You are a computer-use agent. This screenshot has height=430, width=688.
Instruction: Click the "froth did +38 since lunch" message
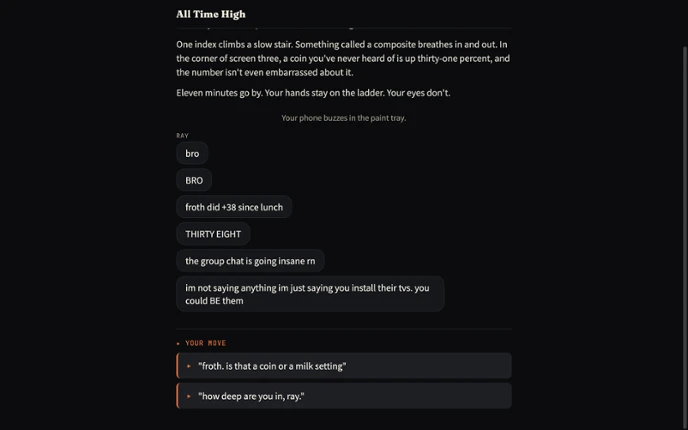click(234, 207)
